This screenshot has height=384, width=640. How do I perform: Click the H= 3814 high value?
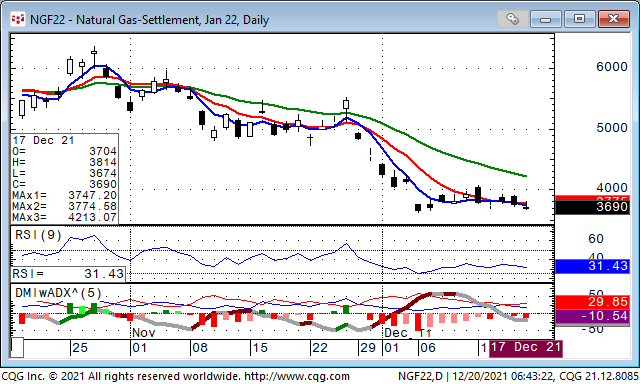coord(64,162)
